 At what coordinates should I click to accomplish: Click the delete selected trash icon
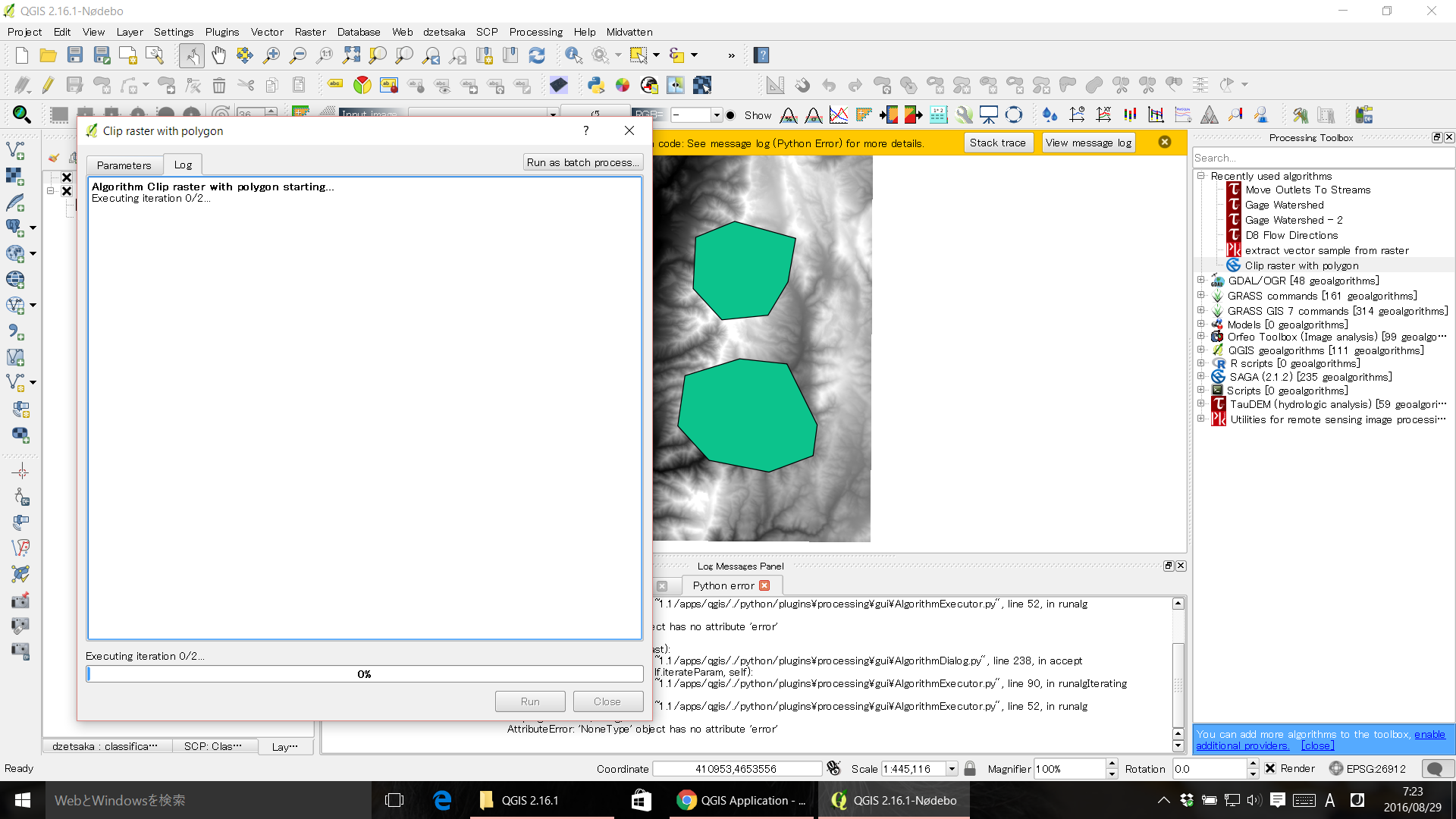click(x=219, y=85)
